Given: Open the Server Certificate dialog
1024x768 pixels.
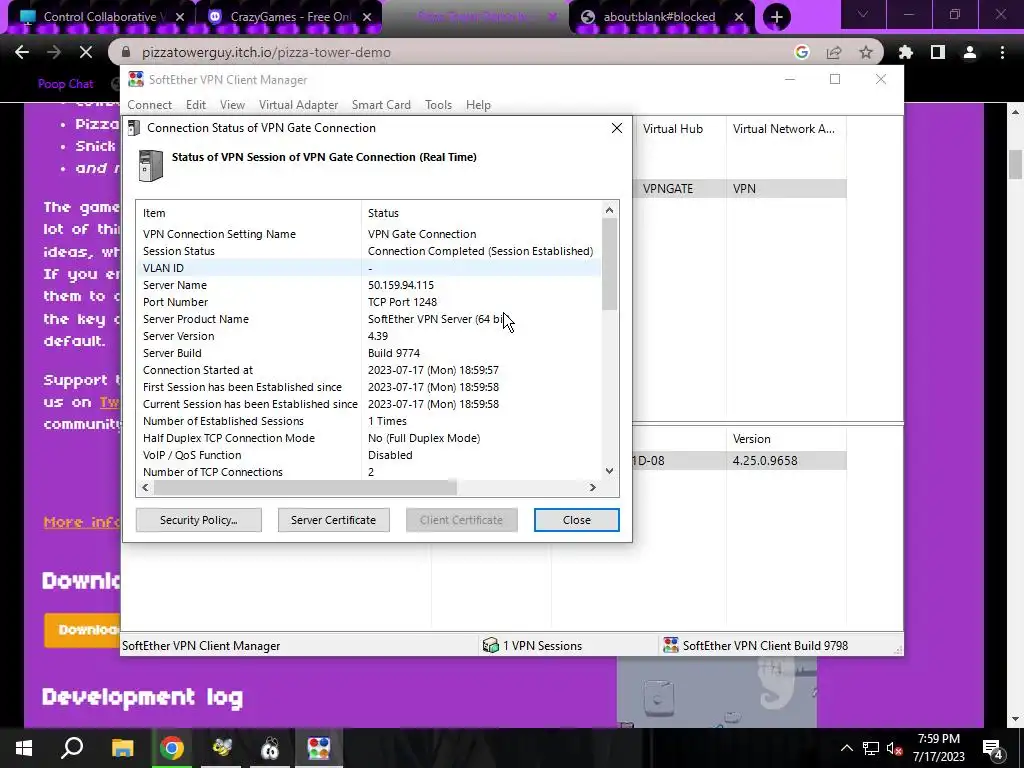Looking at the screenshot, I should 333,520.
